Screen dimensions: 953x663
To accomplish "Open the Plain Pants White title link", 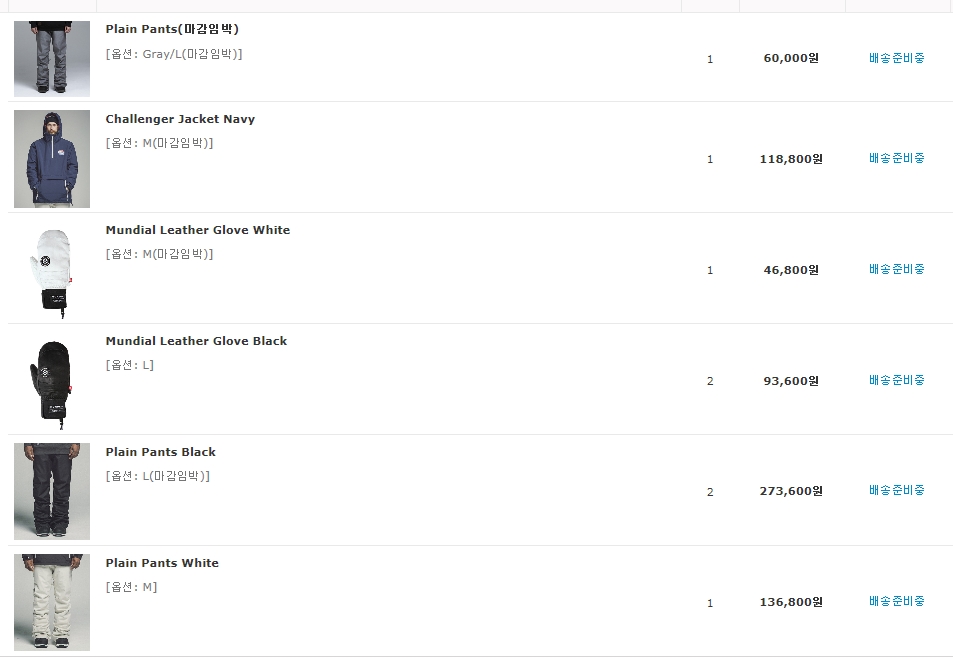I will coord(162,563).
